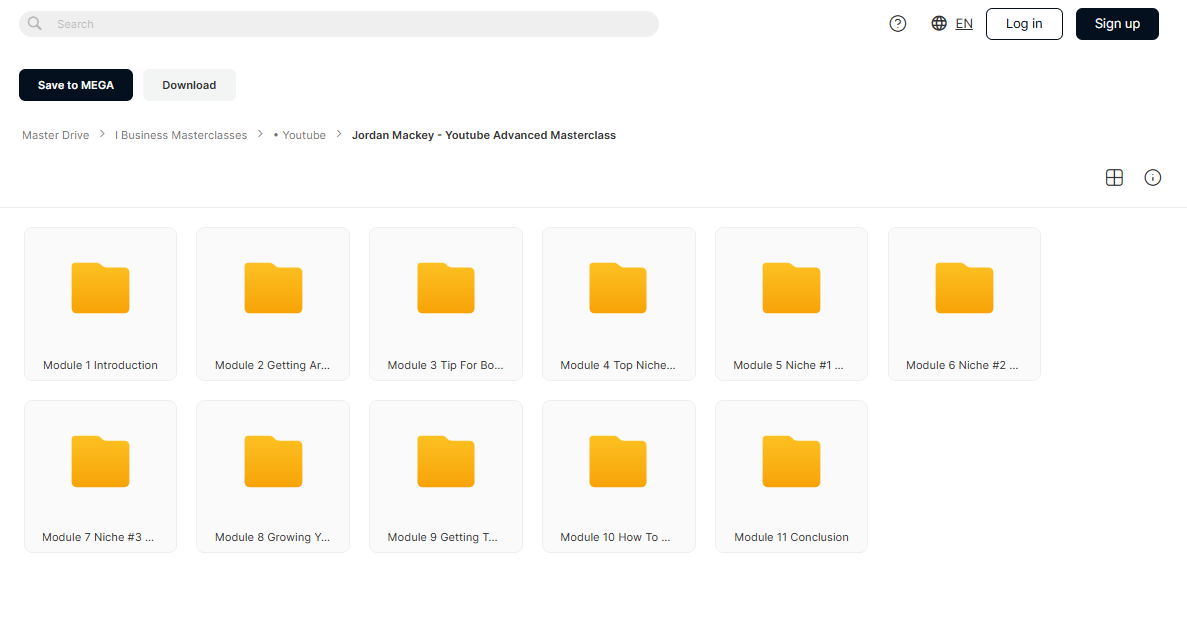Image resolution: width=1187 pixels, height=631 pixels.
Task: Open Module 2 Getting Ar... folder icon
Action: pyautogui.click(x=273, y=288)
